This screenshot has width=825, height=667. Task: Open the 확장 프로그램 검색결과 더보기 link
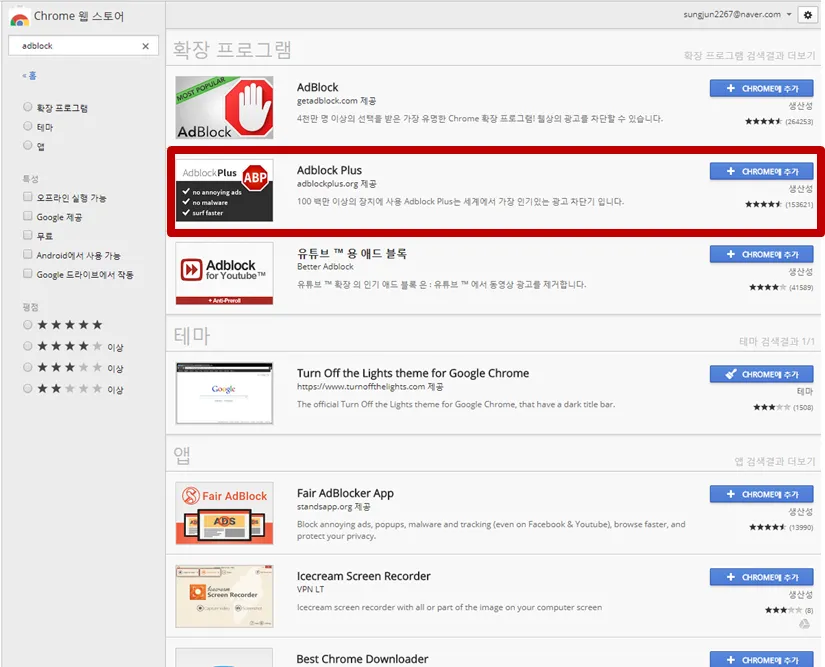[749, 56]
